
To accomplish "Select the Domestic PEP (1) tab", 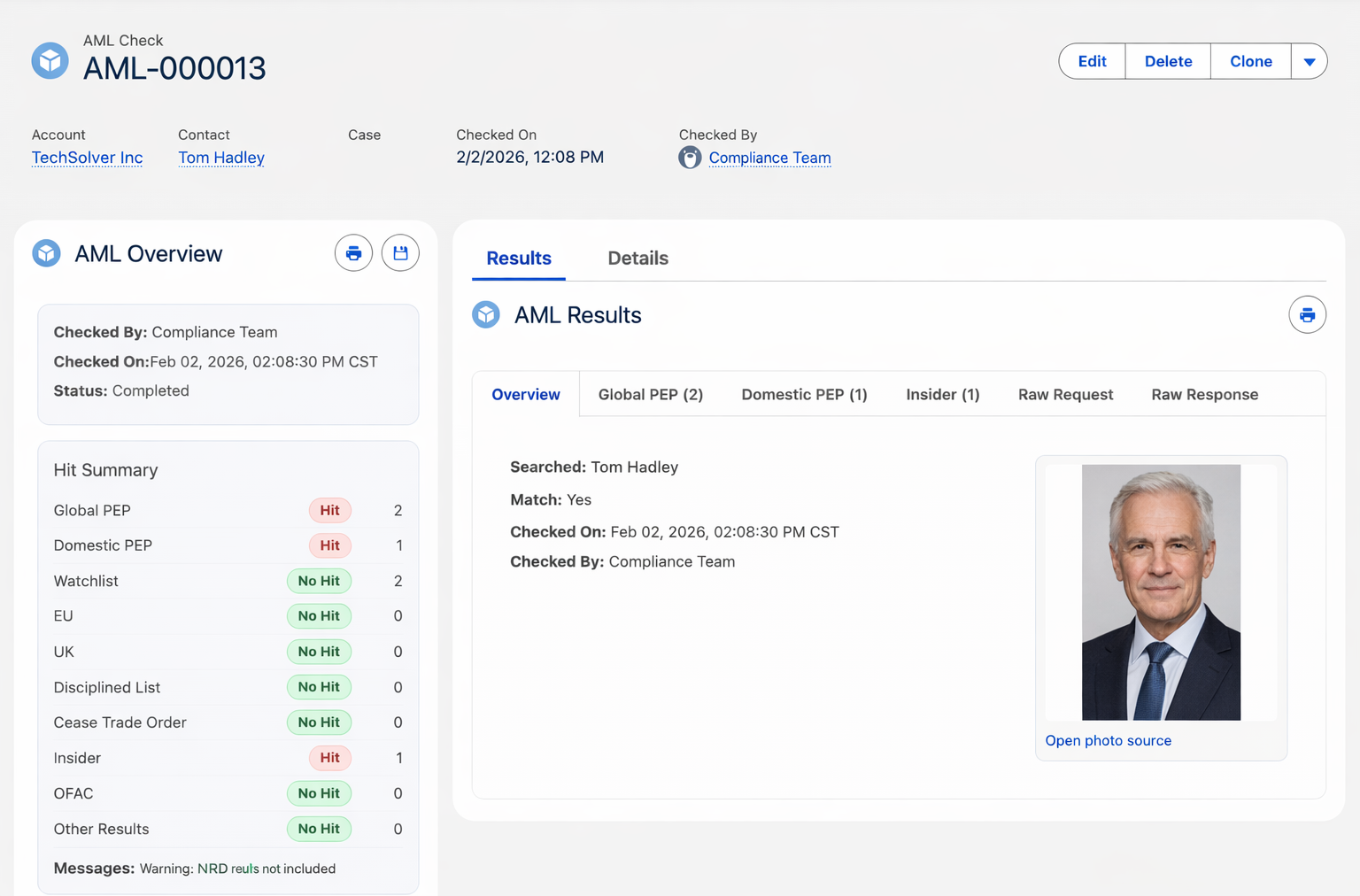I will (804, 394).
